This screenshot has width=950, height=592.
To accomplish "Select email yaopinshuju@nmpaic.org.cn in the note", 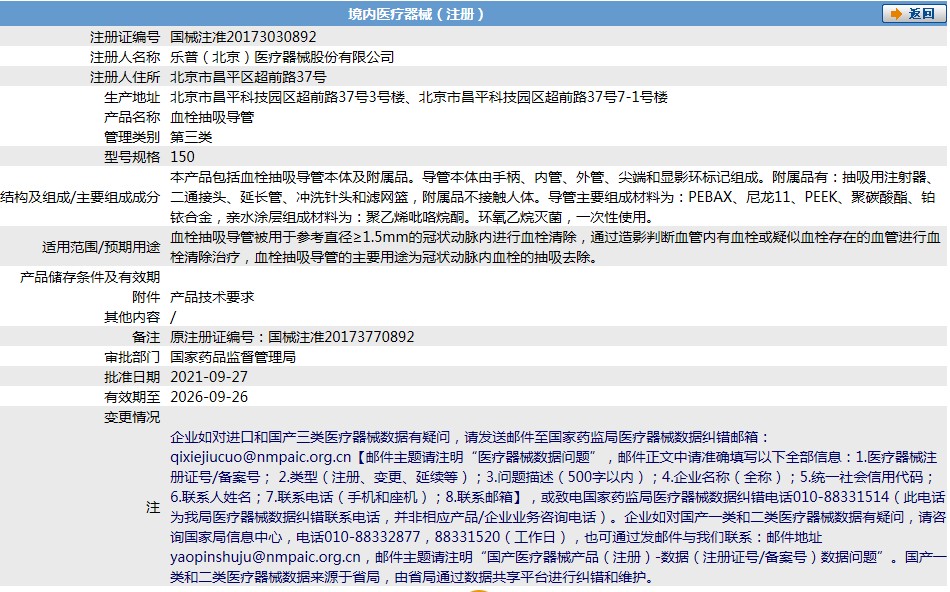I will pos(265,557).
